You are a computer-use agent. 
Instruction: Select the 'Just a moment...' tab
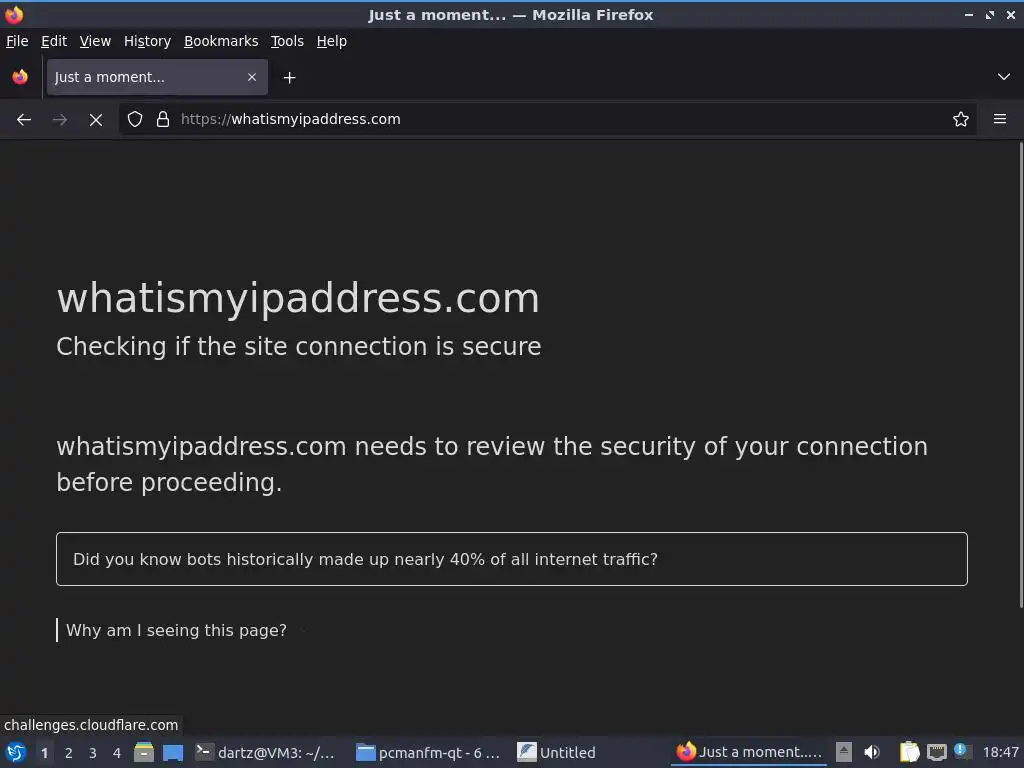(157, 77)
